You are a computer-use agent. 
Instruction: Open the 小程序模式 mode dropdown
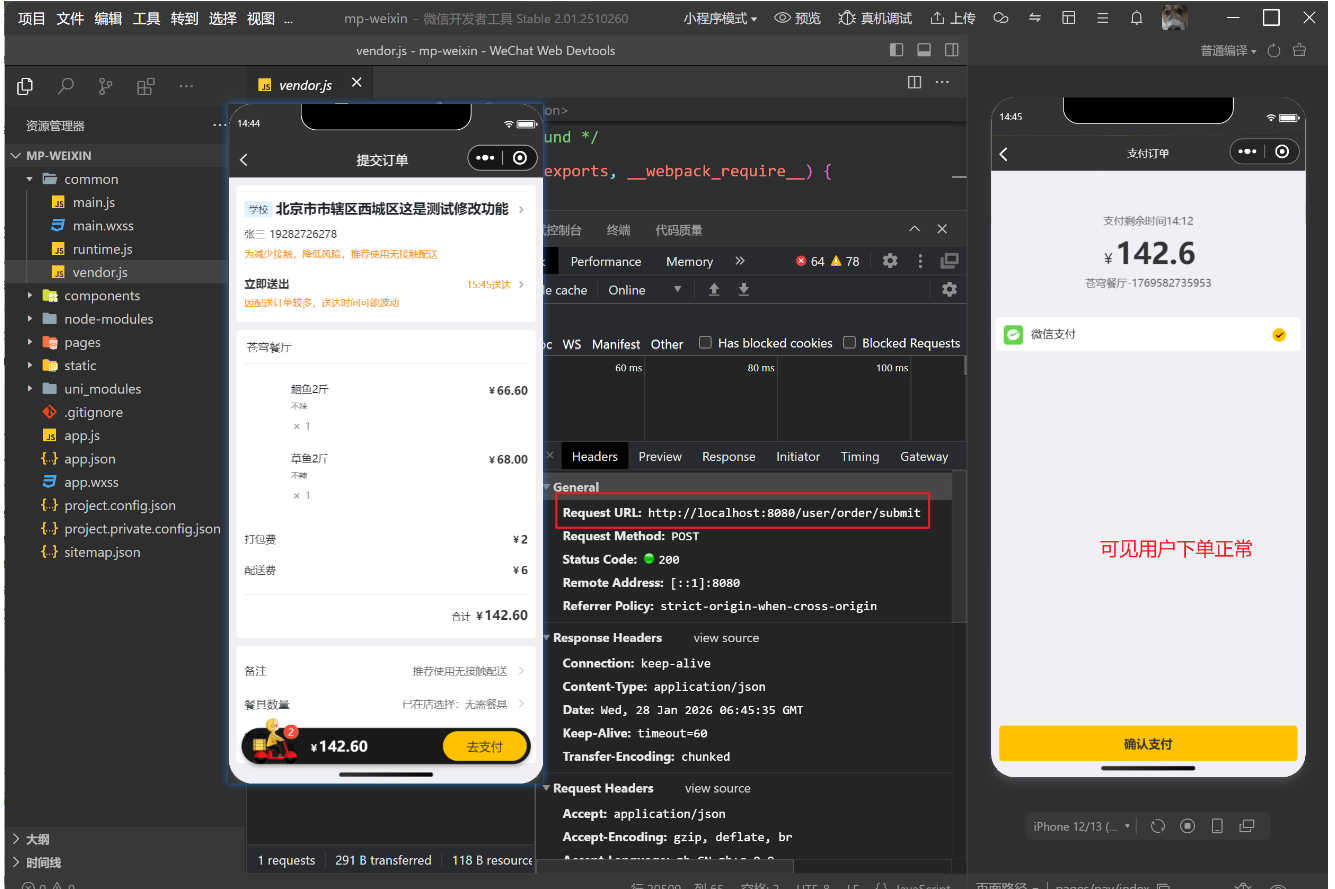click(x=720, y=18)
